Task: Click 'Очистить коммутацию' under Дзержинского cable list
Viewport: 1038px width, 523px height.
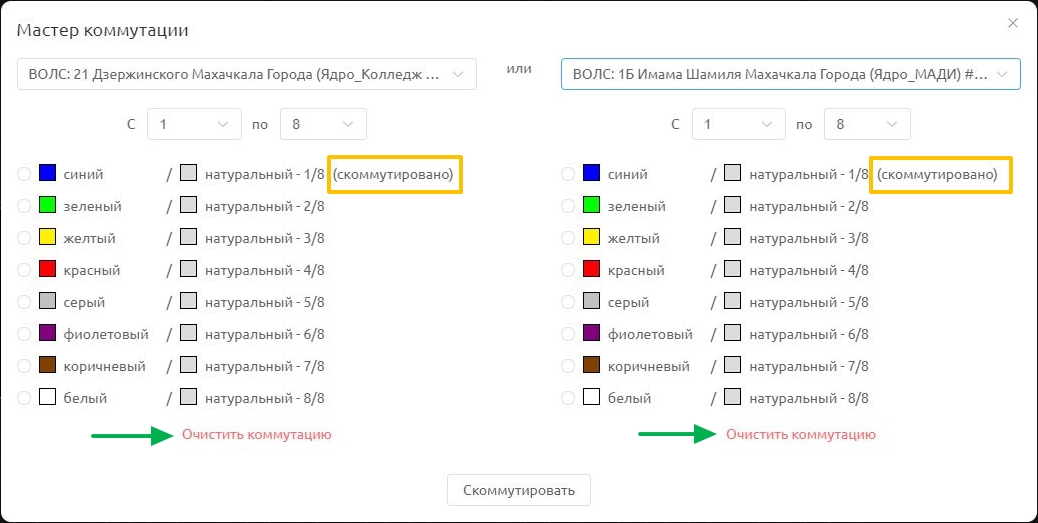Action: point(257,434)
